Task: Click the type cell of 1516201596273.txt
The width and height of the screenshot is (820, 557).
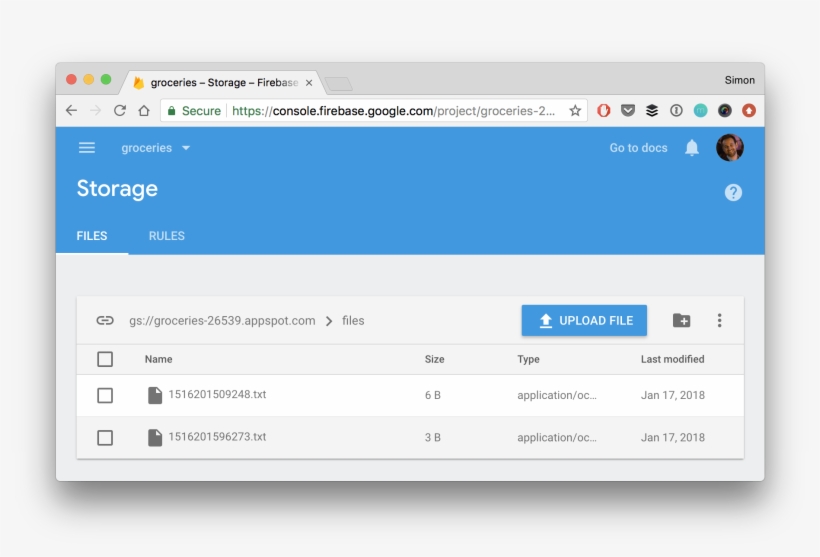Action: (557, 438)
